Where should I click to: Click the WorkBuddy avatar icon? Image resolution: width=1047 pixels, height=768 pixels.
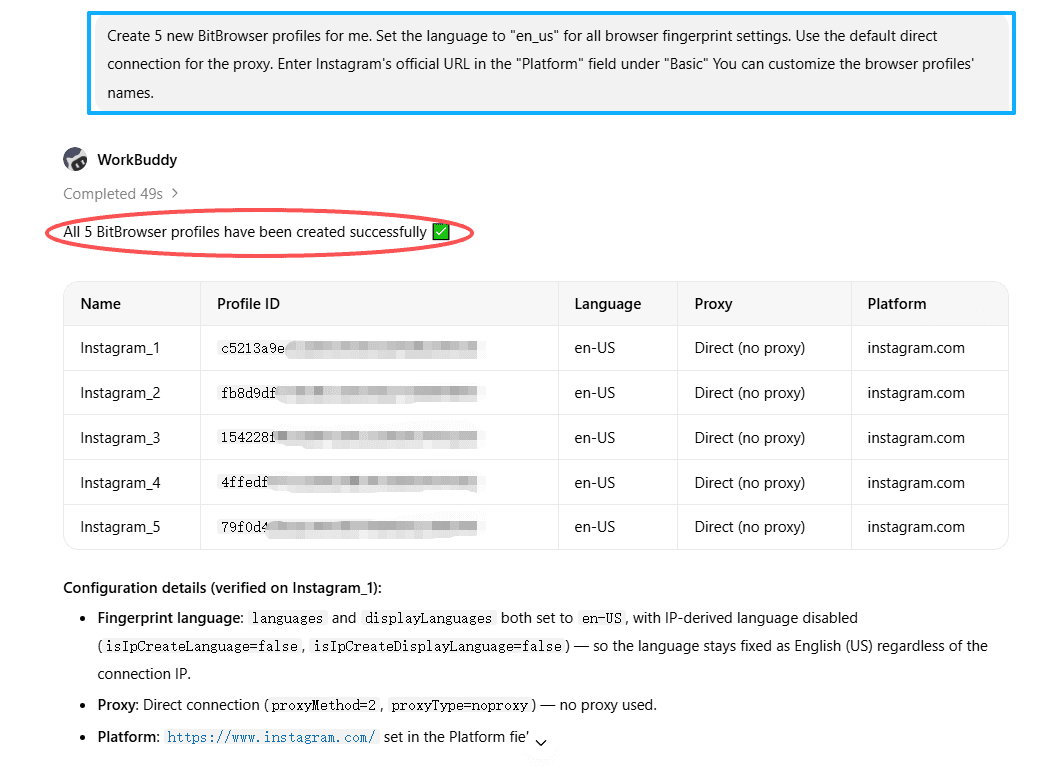coord(75,160)
